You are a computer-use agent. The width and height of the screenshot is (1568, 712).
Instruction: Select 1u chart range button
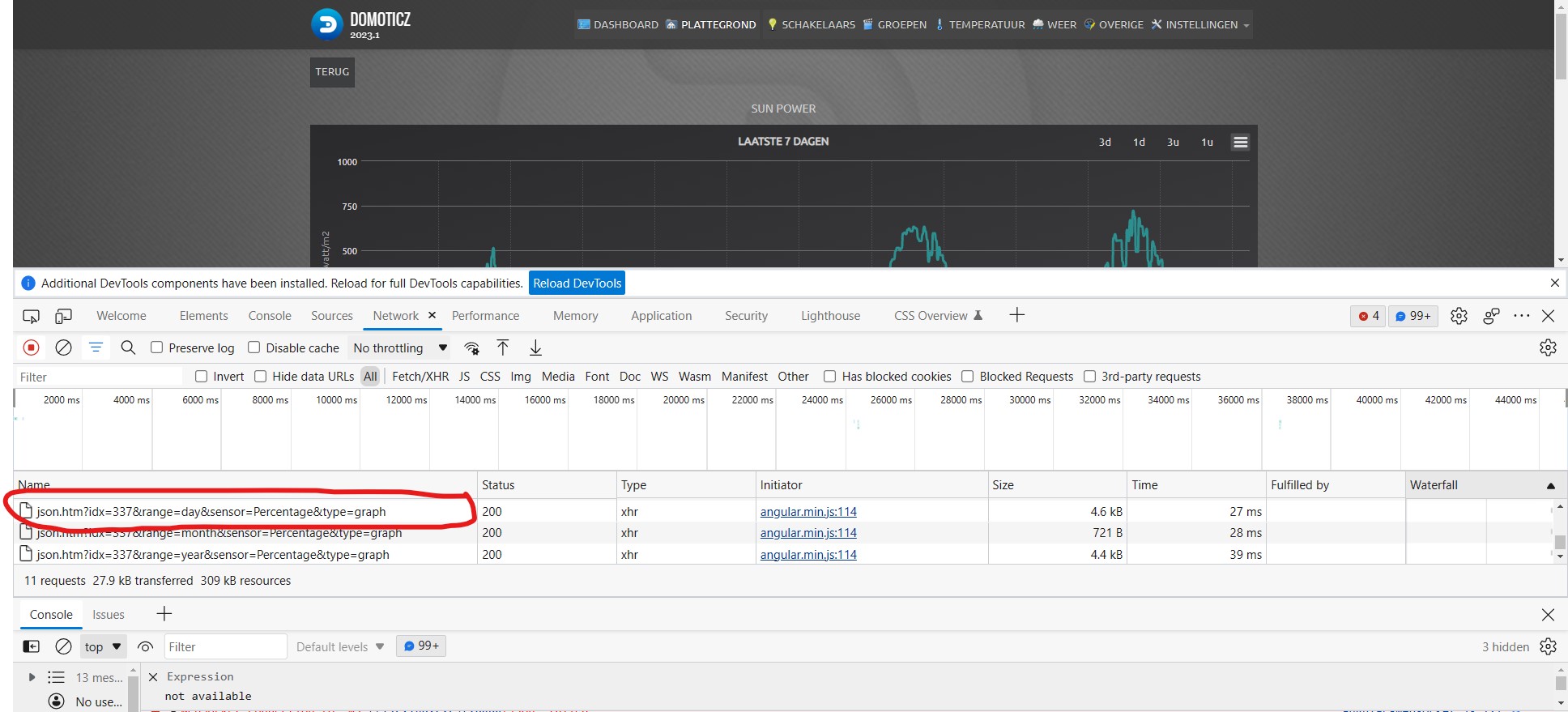coord(1207,142)
